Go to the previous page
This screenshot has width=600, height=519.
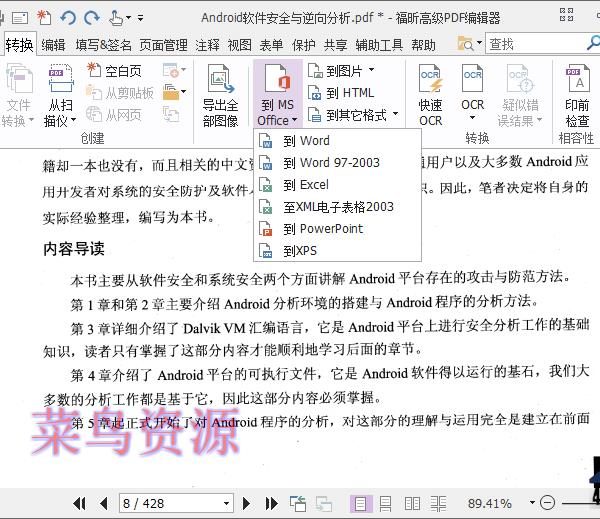pyautogui.click(x=103, y=503)
